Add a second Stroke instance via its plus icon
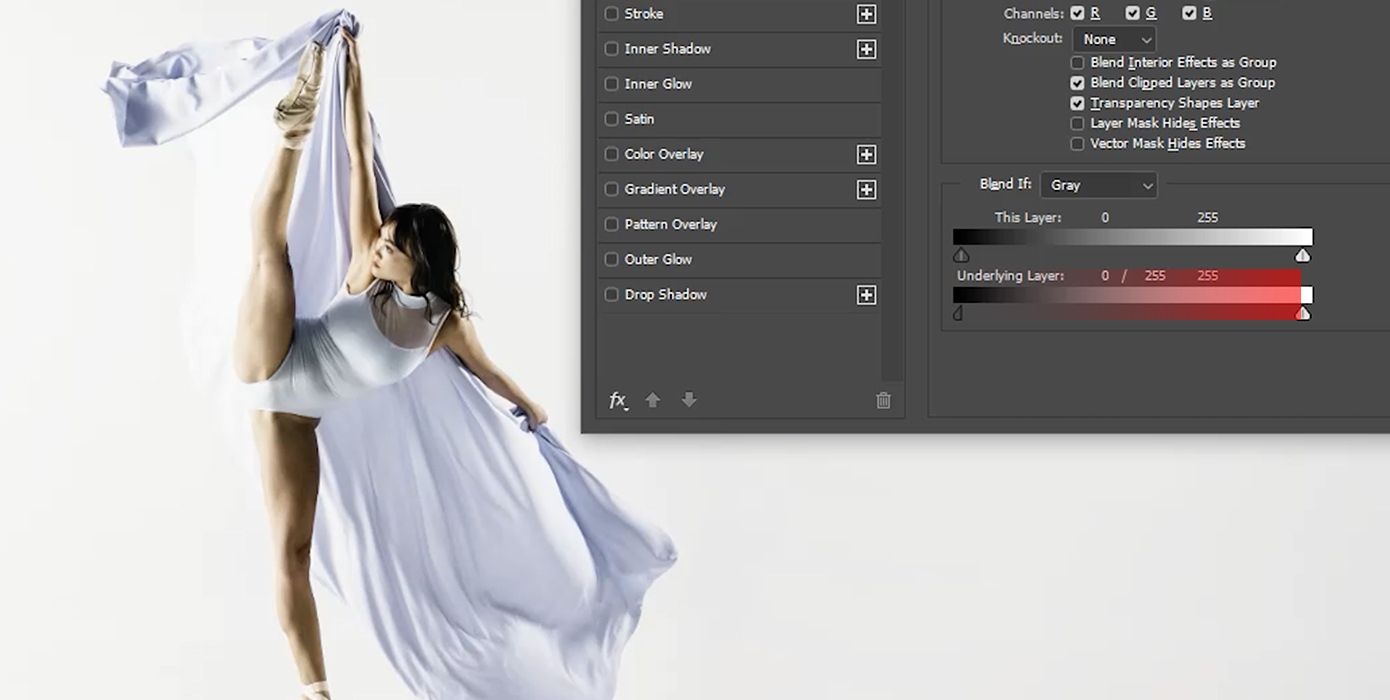Image resolution: width=1390 pixels, height=700 pixels. 866,13
